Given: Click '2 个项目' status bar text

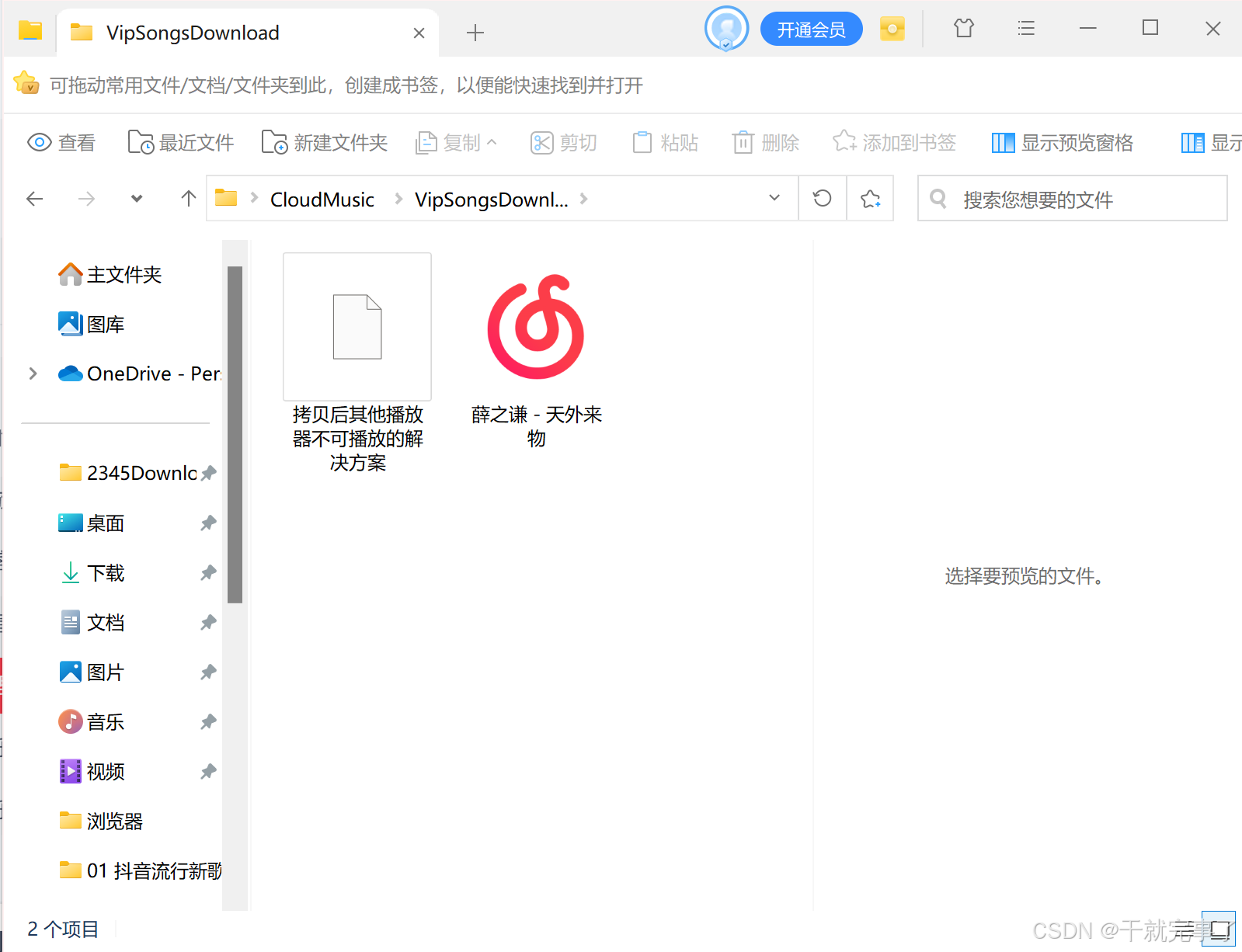Looking at the screenshot, I should pos(63,929).
